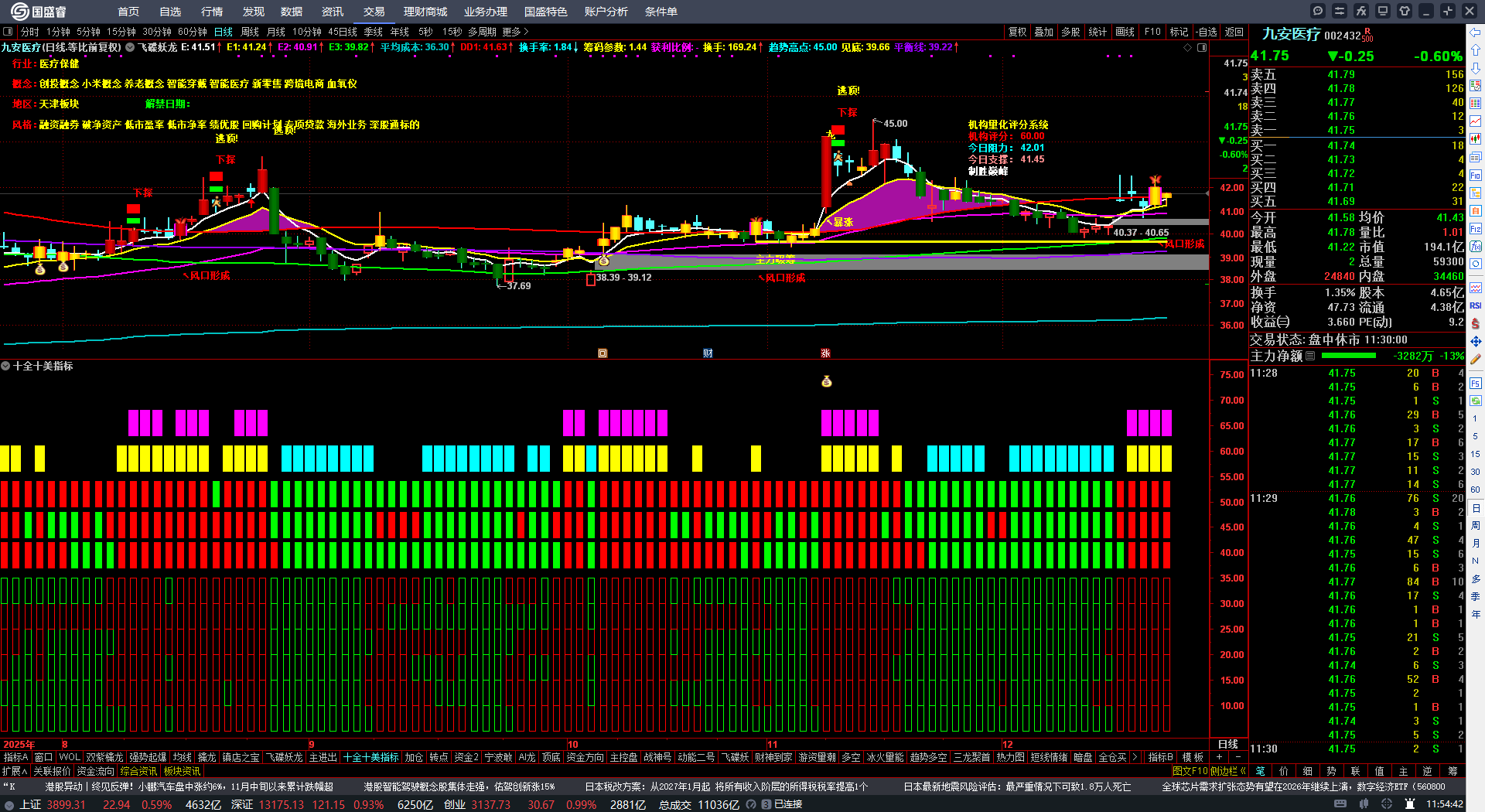Viewport: 1485px width, 812px height.
Task: Open the 国盛特色 menu
Action: pyautogui.click(x=546, y=12)
